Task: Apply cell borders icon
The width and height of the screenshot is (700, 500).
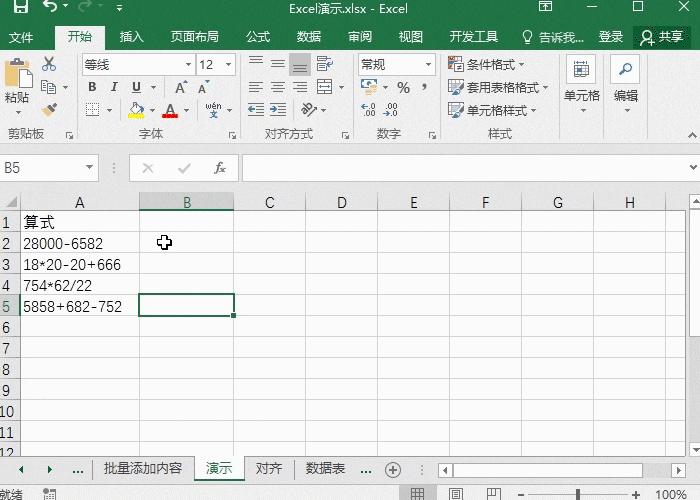Action: coord(92,109)
